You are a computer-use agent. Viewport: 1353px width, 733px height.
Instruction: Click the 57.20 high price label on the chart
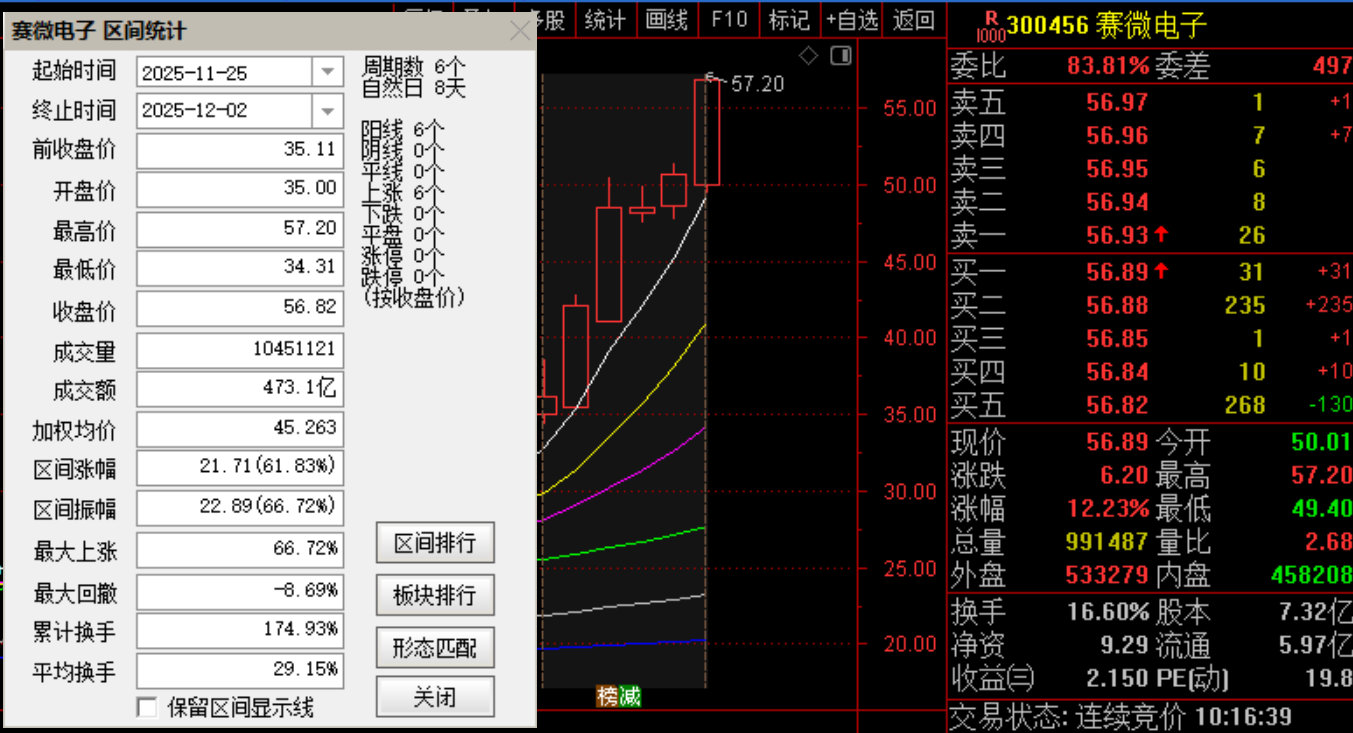pyautogui.click(x=758, y=84)
